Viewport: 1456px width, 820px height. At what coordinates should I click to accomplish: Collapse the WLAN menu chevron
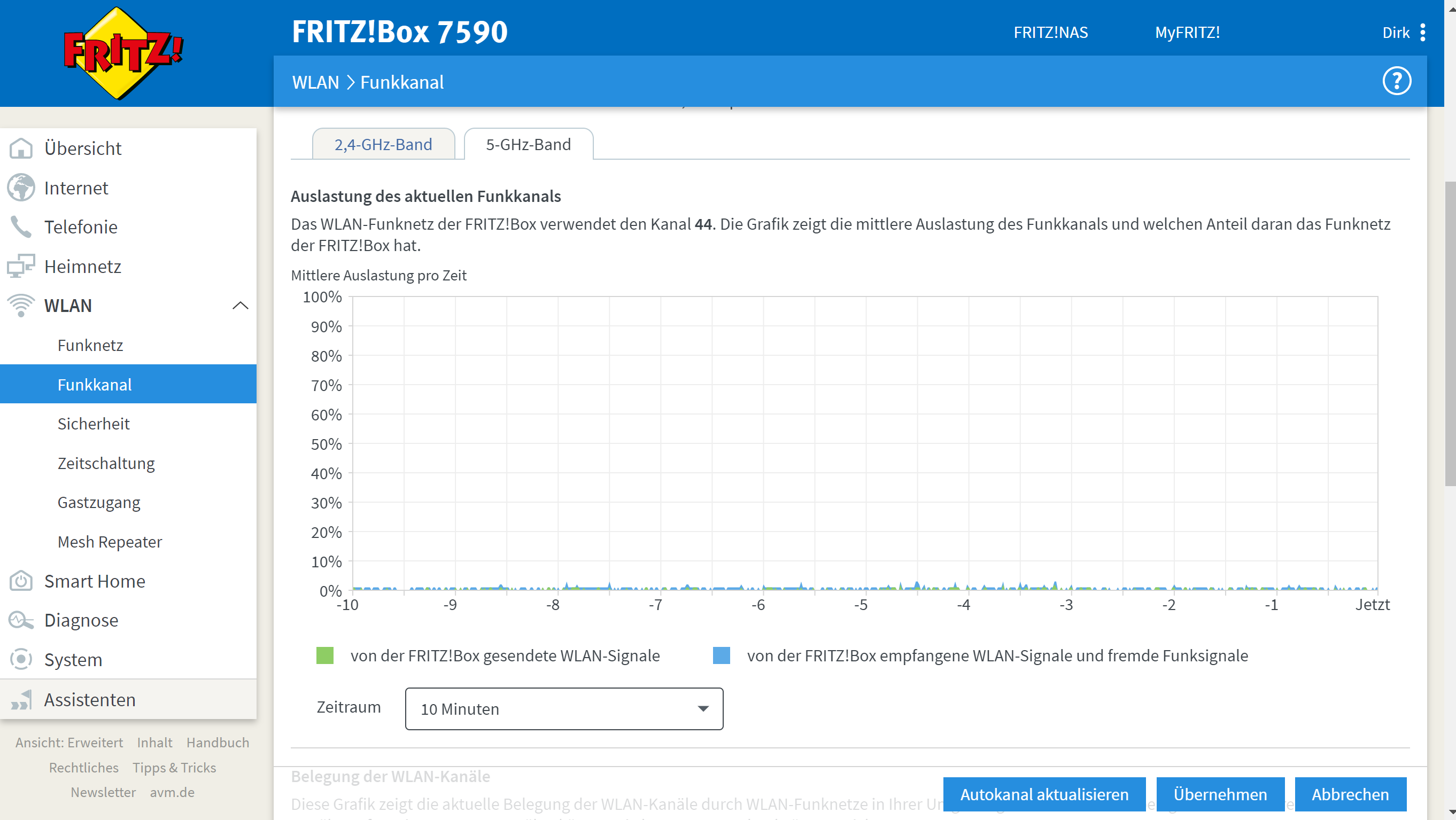tap(240, 306)
